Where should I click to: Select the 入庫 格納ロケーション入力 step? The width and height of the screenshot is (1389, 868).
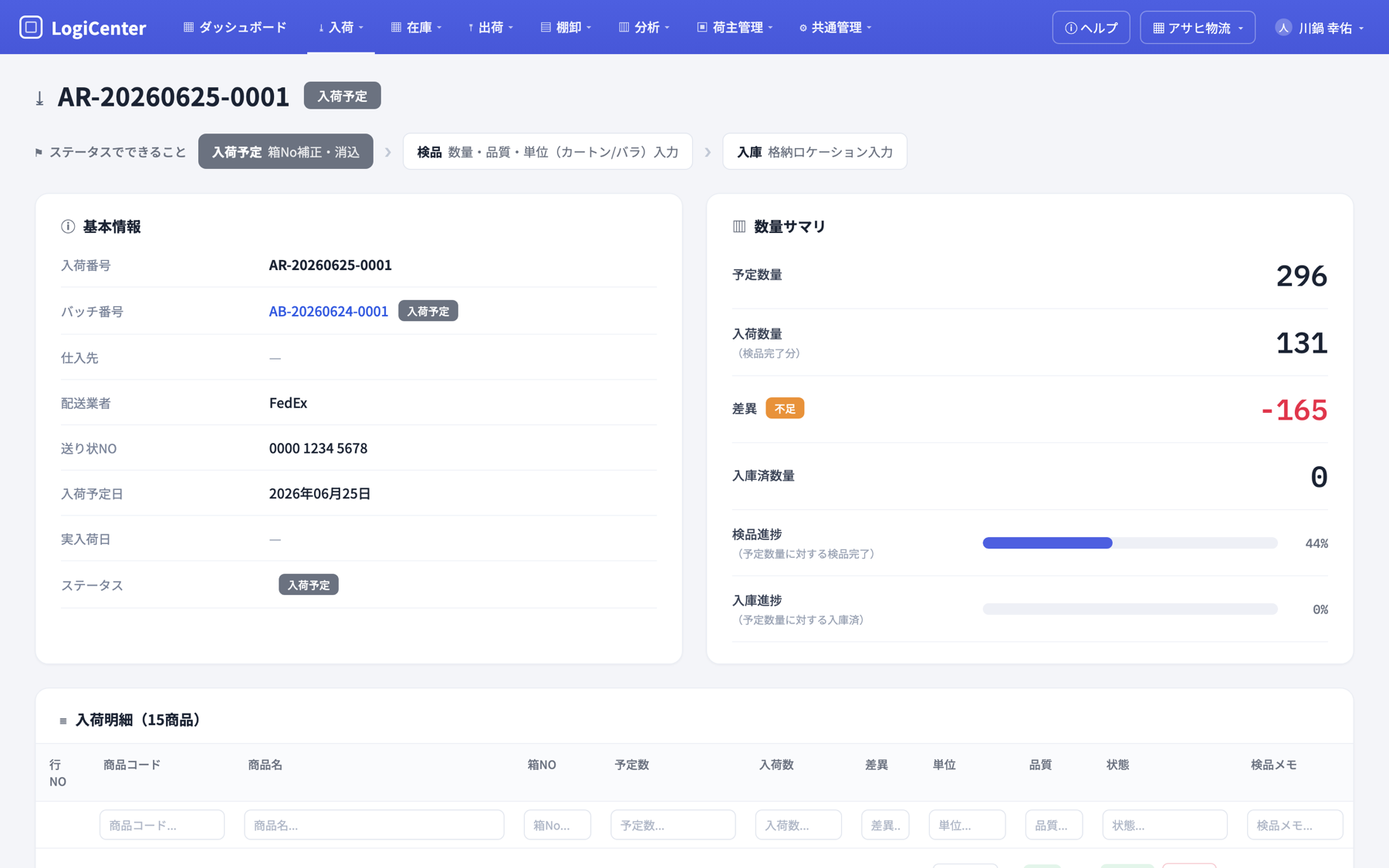point(815,152)
